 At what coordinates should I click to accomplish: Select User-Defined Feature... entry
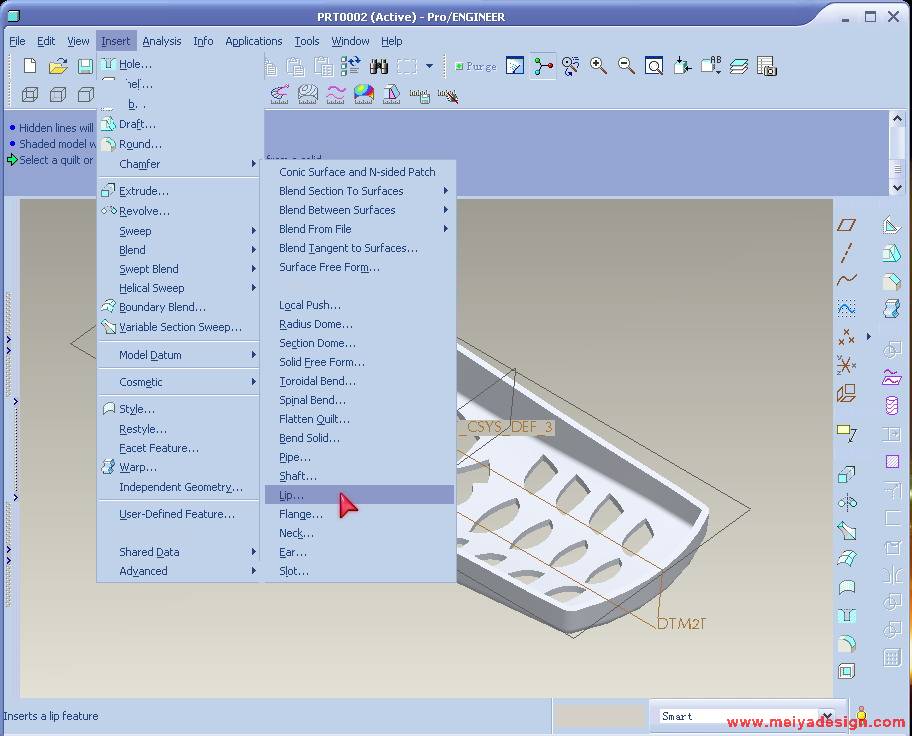click(179, 514)
